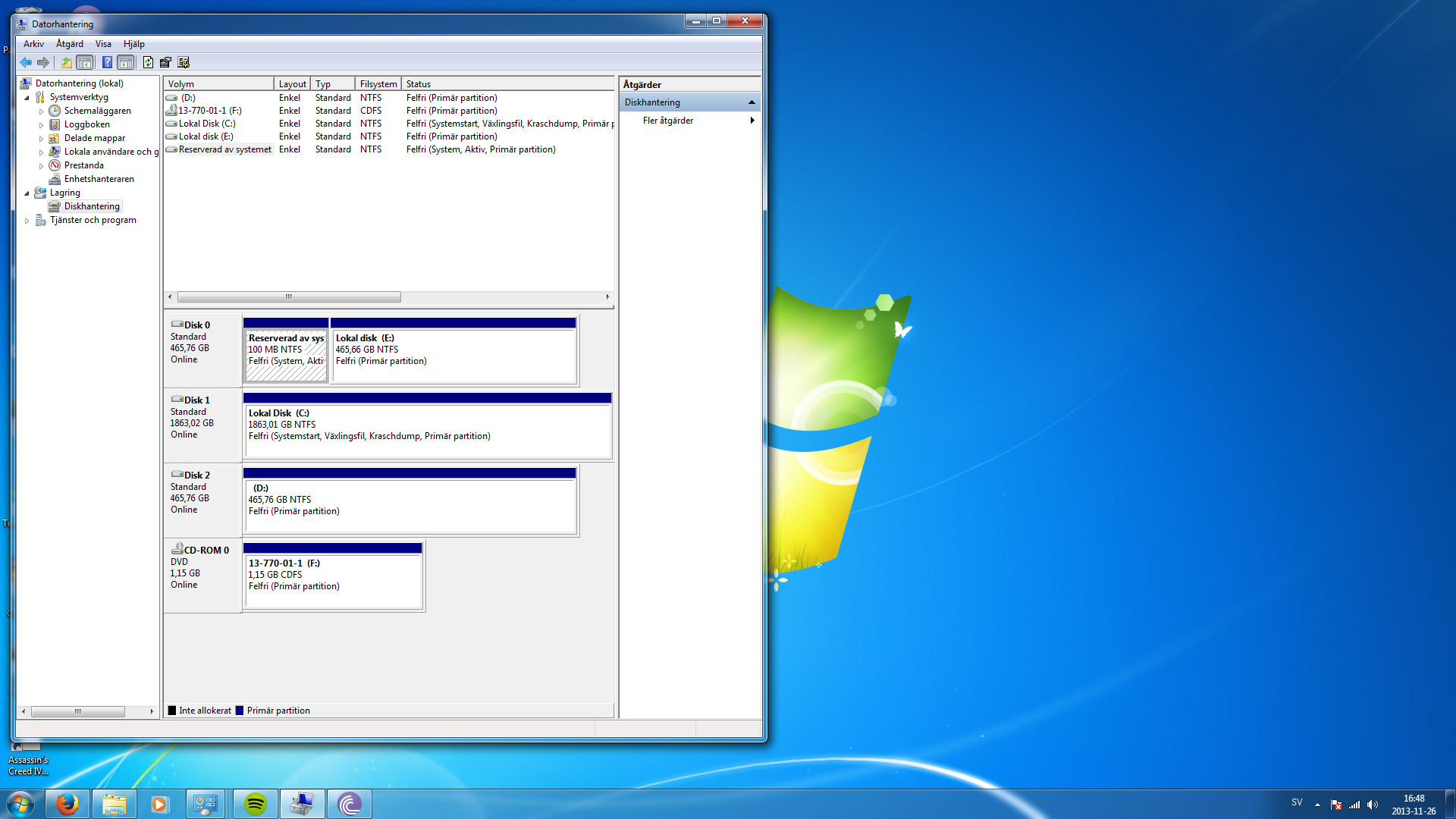1456x819 pixels.
Task: Click the Properties toolbar icon next to Refresh
Action: [x=165, y=62]
